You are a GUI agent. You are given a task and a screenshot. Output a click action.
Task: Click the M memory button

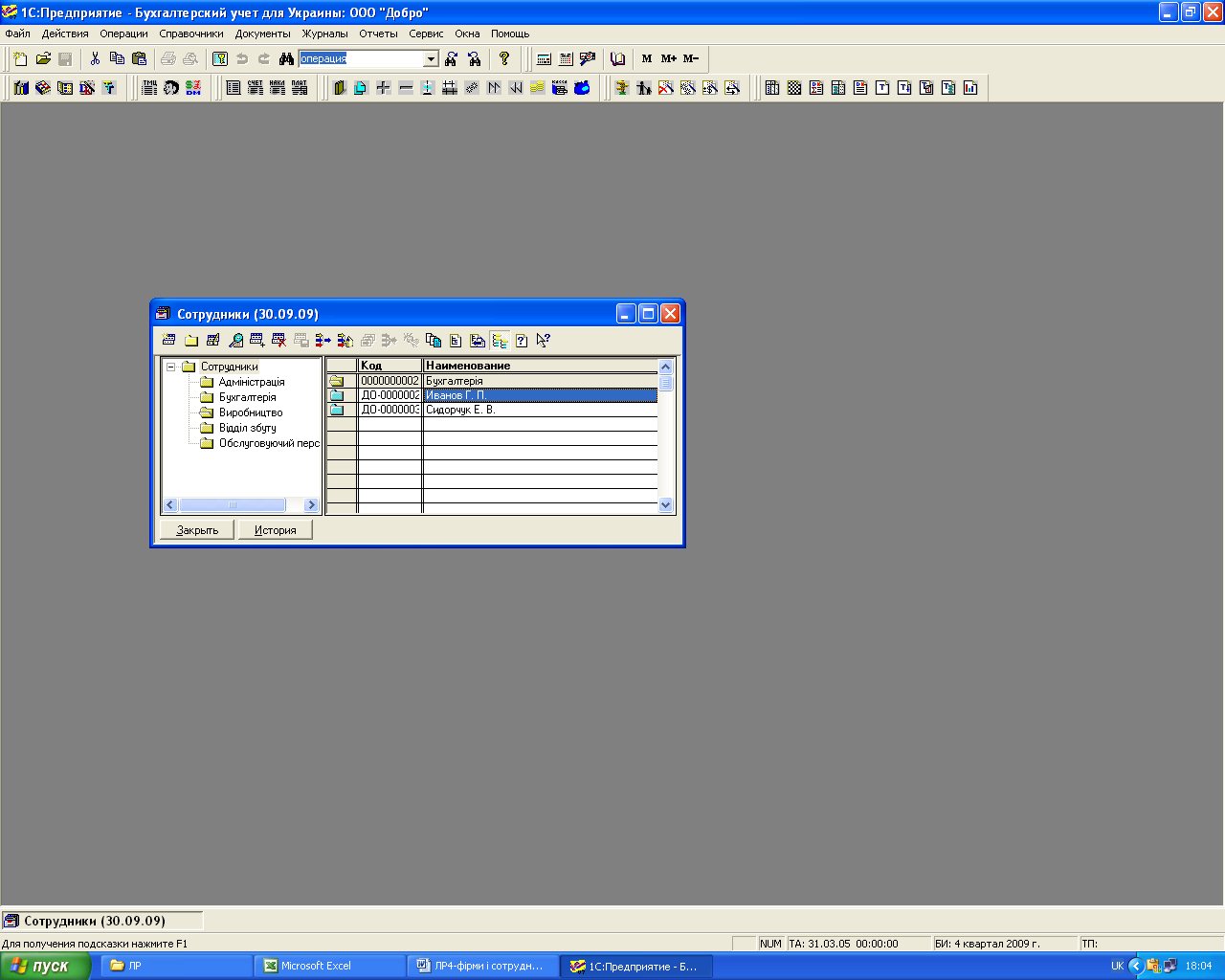(647, 58)
